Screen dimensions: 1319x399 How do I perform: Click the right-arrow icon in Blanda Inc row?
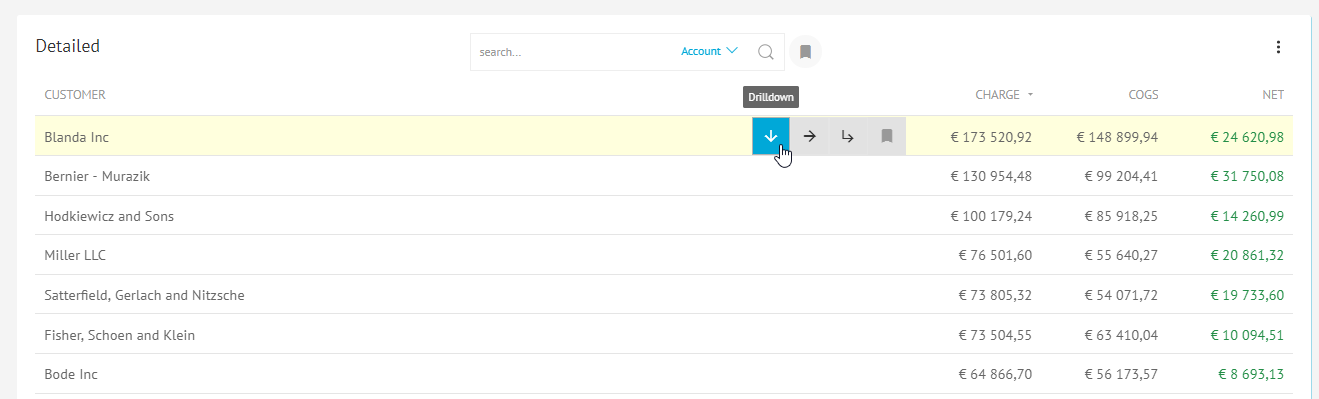tap(810, 136)
